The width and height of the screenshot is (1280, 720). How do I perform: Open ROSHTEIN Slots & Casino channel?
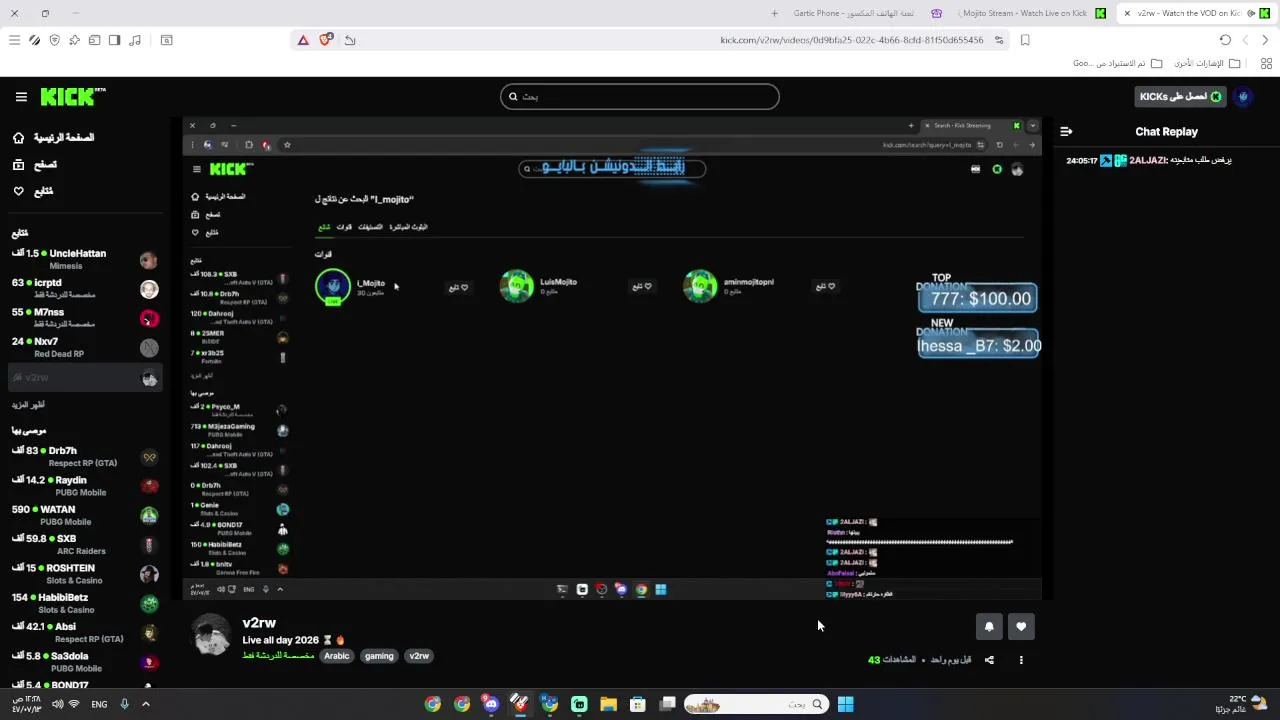point(85,574)
